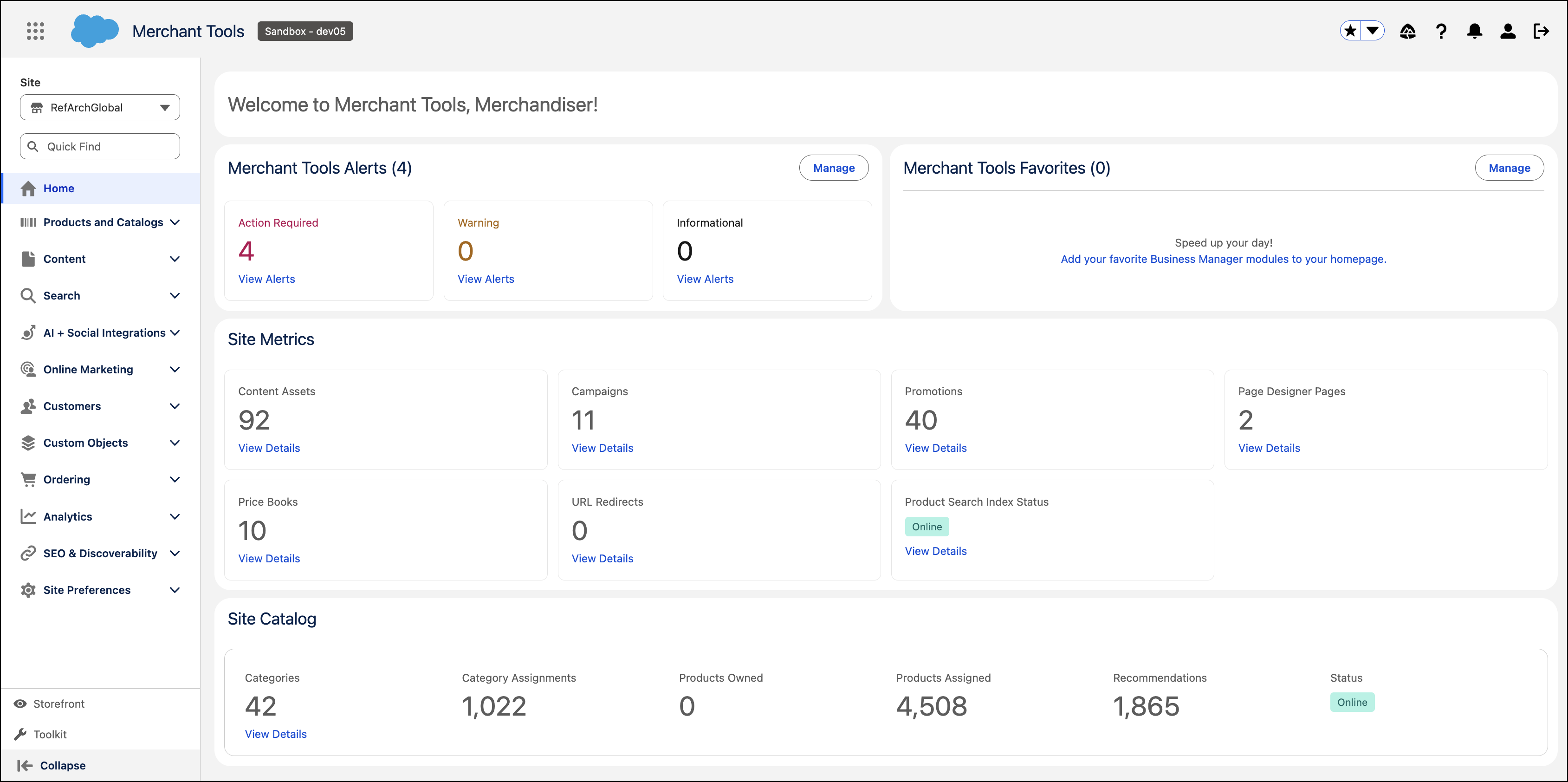
Task: Open the Storefront link with eye icon
Action: pos(49,704)
